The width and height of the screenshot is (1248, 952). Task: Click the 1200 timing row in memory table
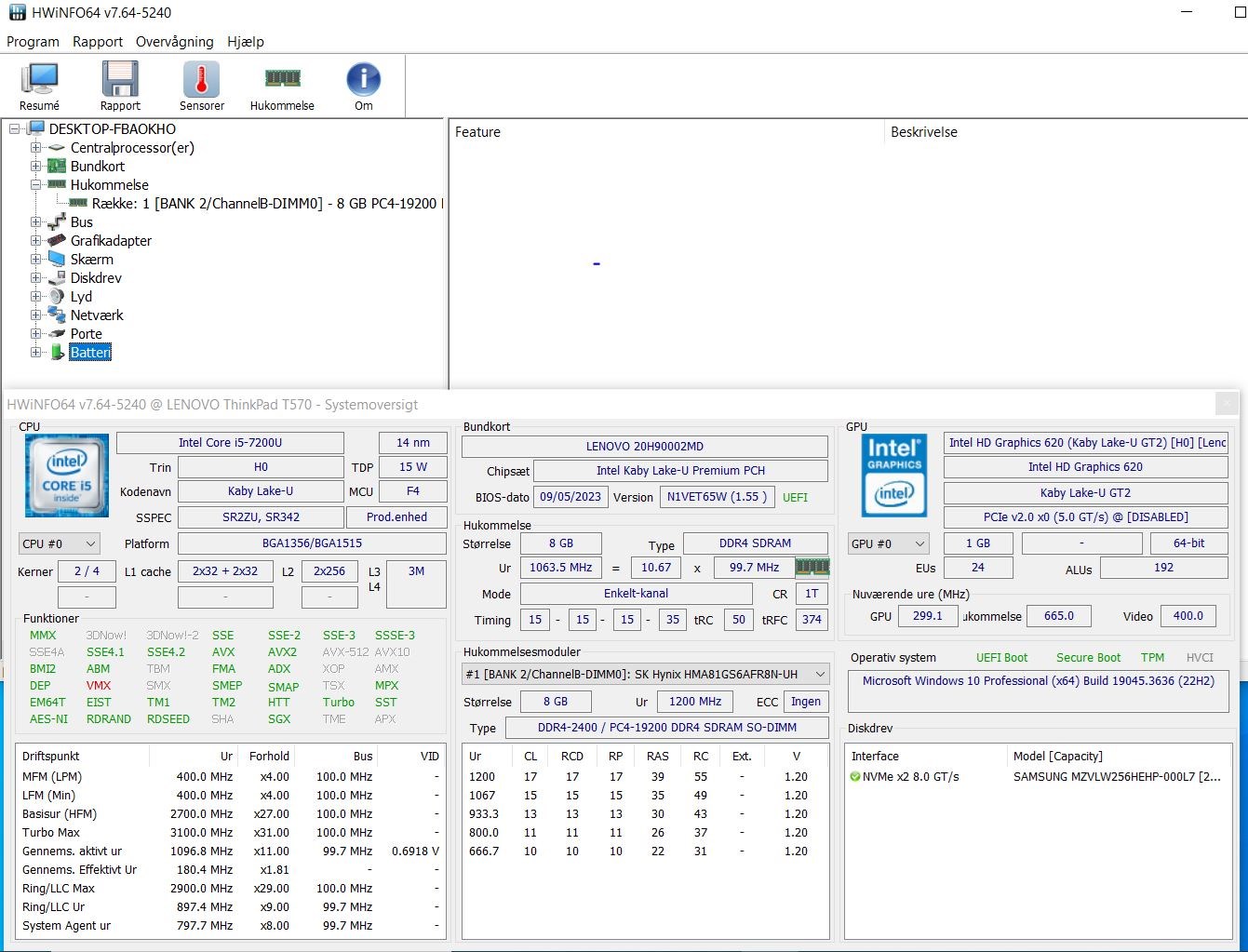click(x=645, y=776)
